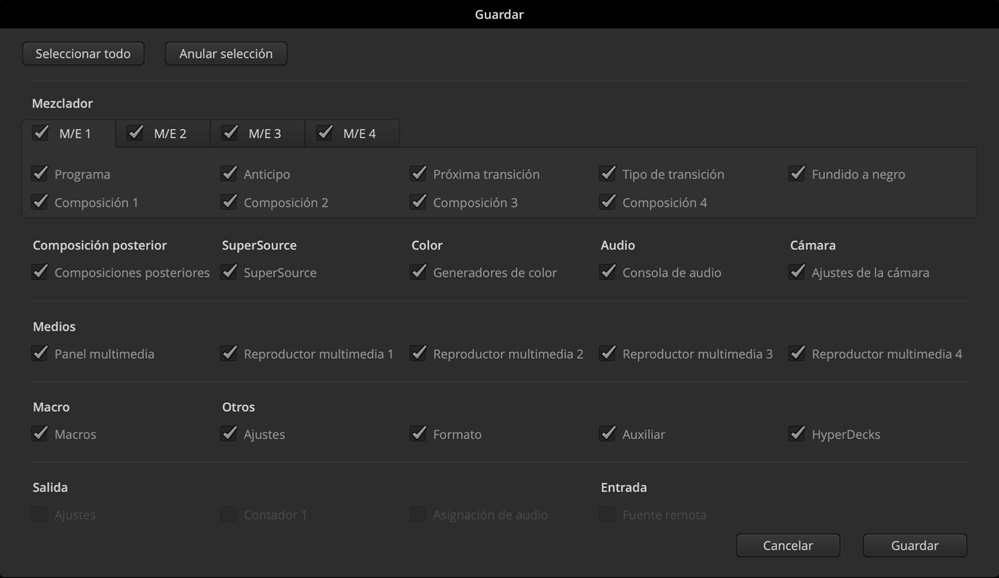Click the Cancelar button
The image size is (999, 578).
pos(788,546)
